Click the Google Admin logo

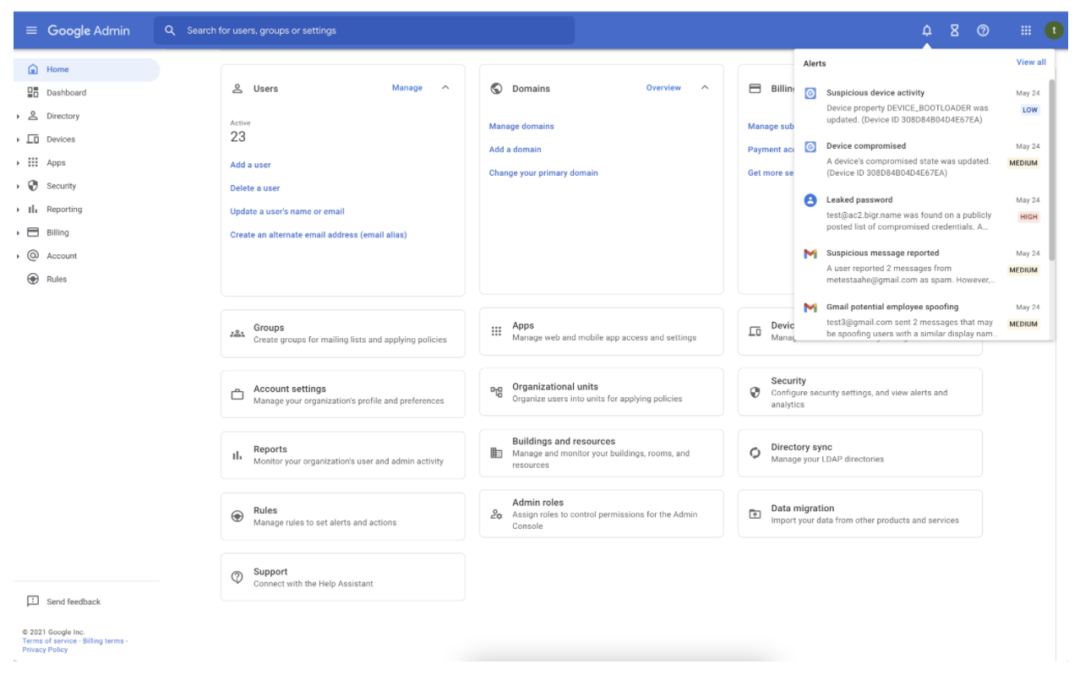click(x=88, y=30)
